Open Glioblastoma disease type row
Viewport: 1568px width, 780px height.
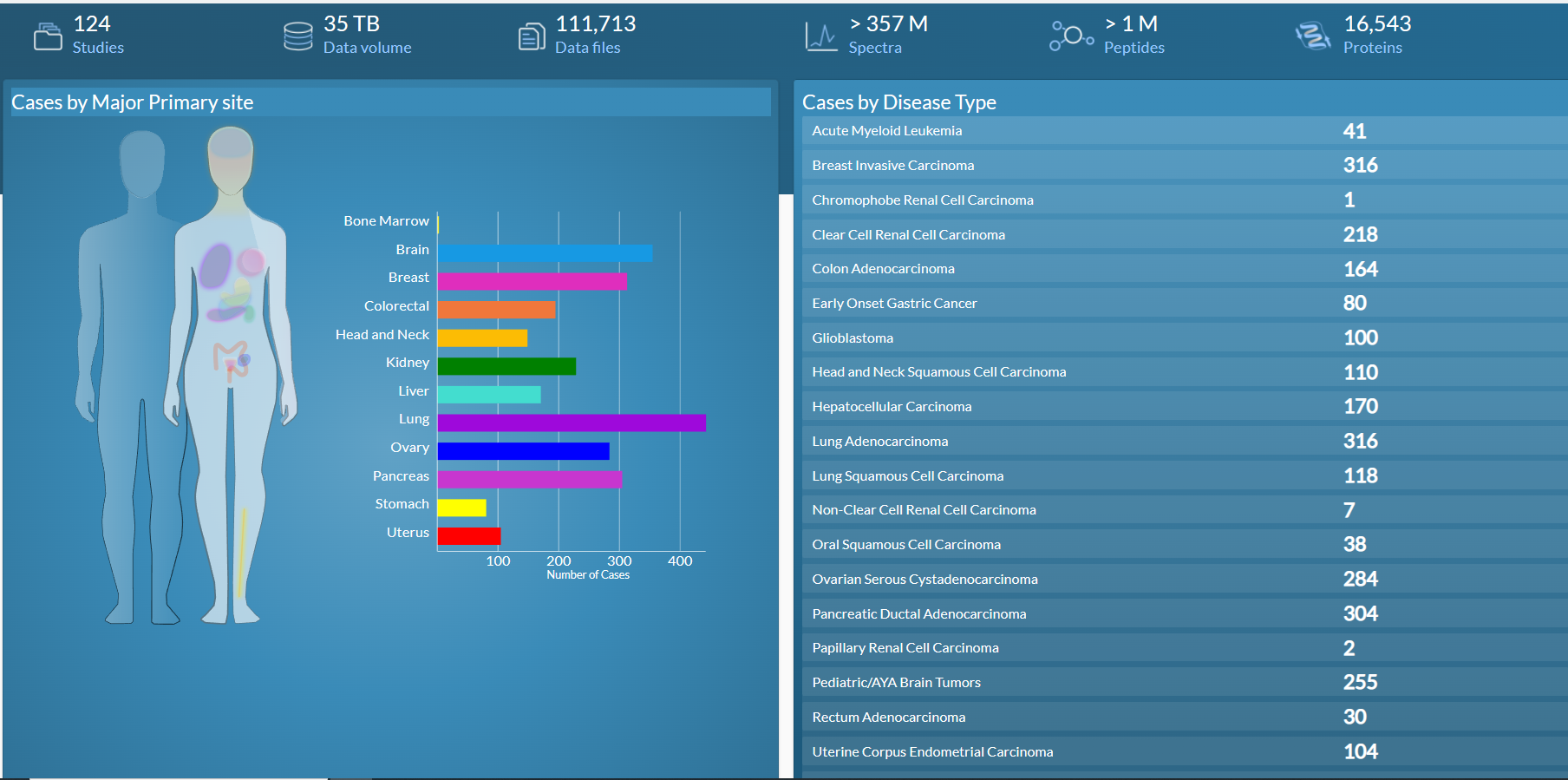click(x=1185, y=338)
